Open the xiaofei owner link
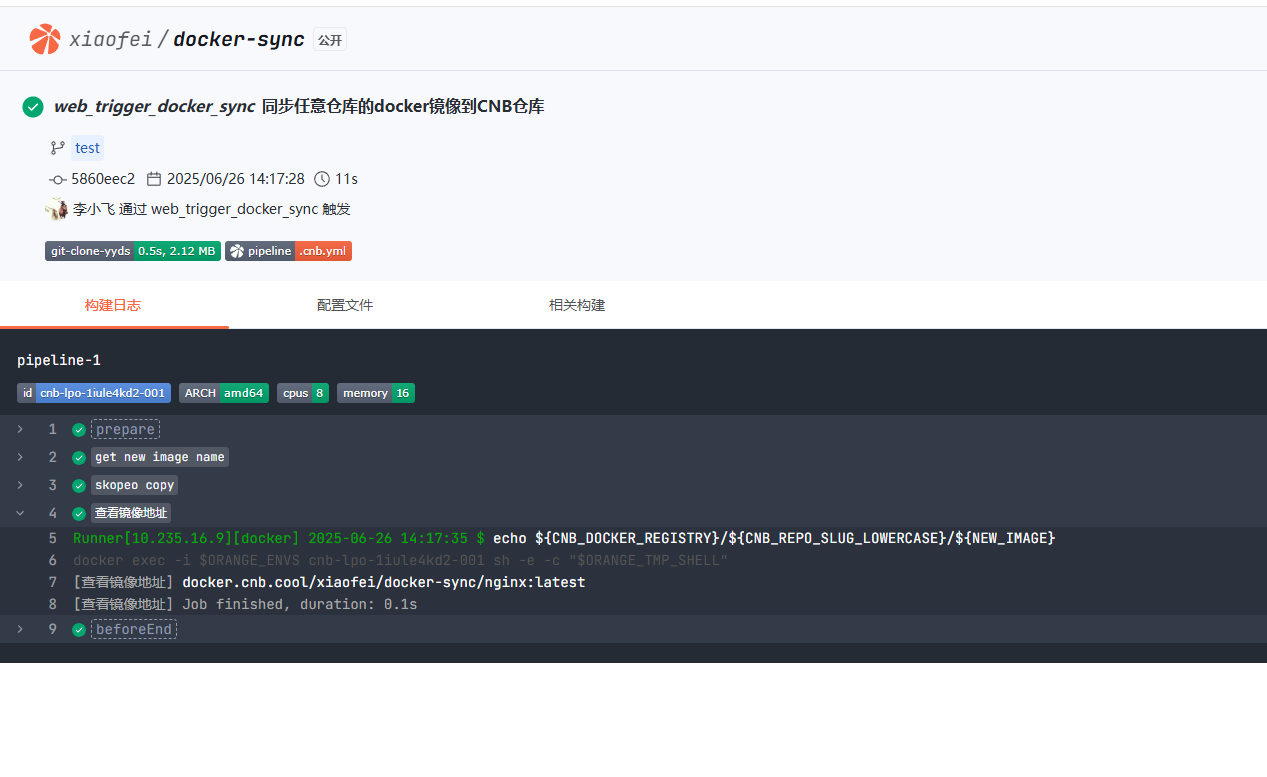 111,39
